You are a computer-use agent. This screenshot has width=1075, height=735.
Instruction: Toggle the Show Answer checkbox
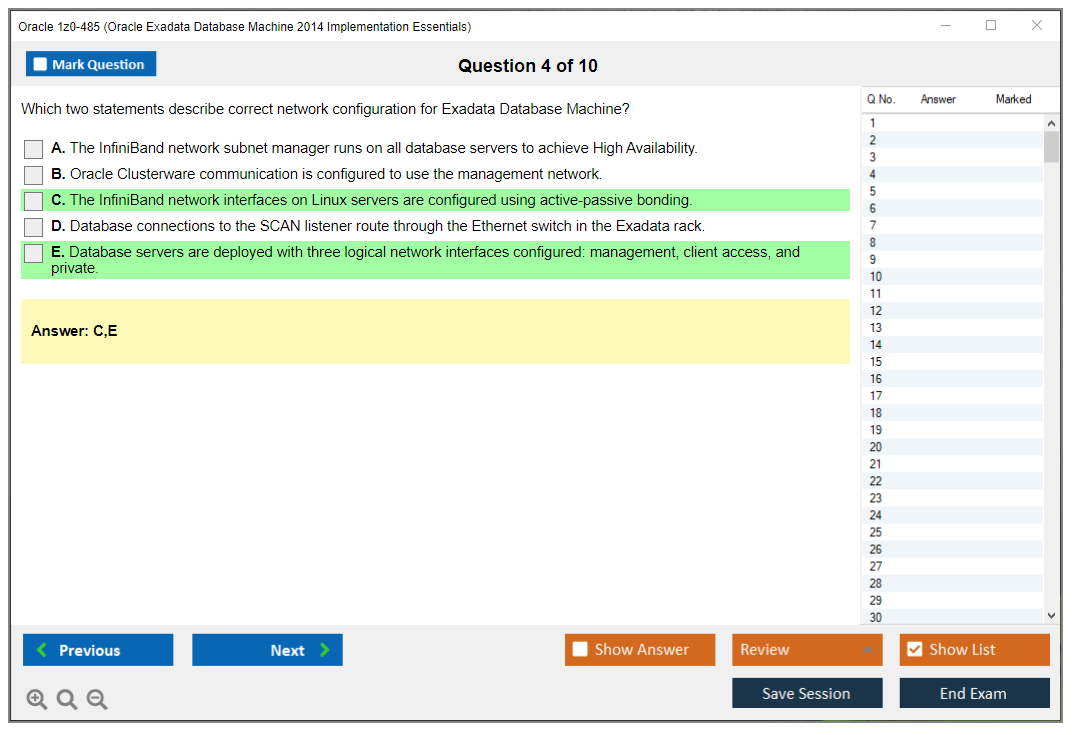[x=581, y=650]
